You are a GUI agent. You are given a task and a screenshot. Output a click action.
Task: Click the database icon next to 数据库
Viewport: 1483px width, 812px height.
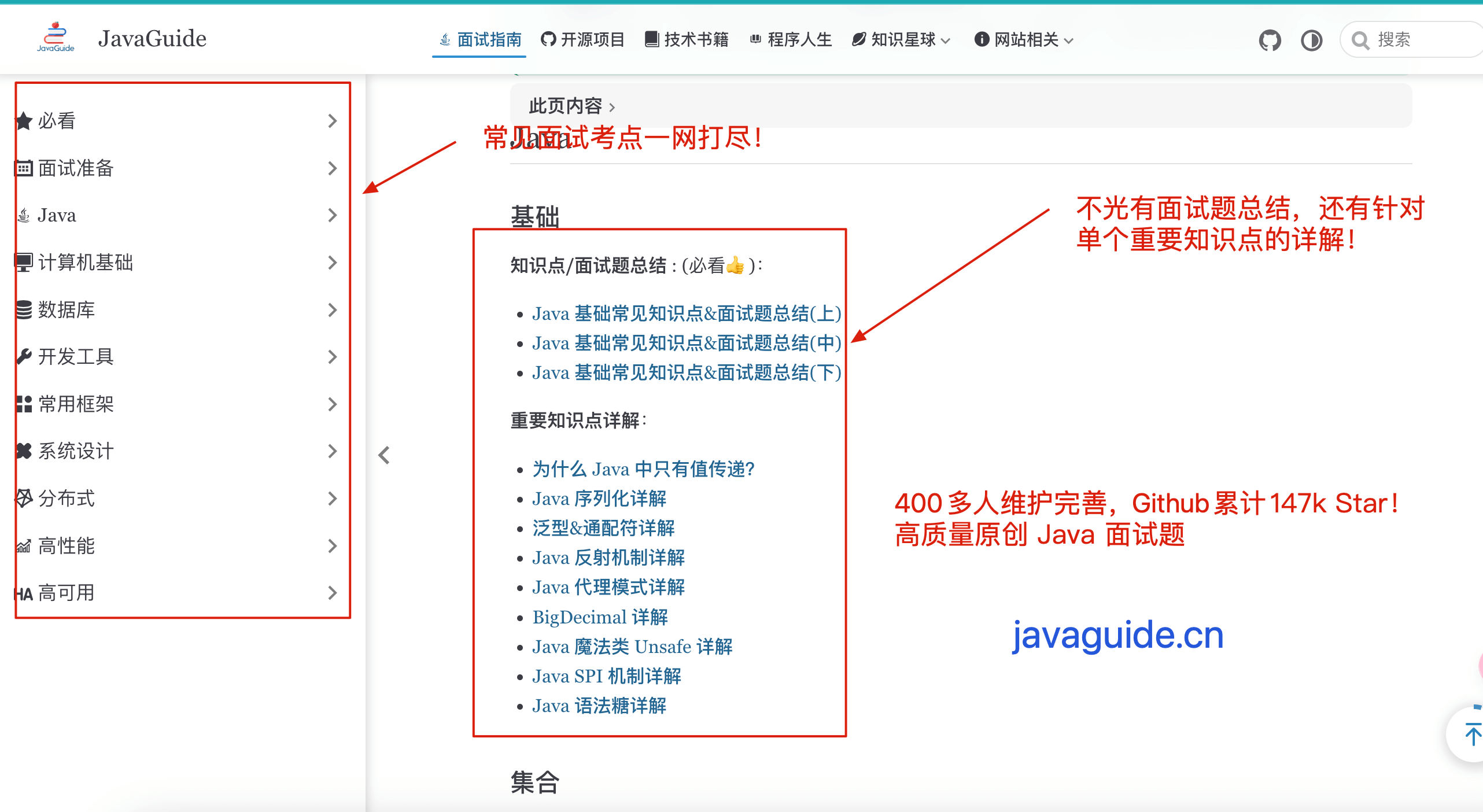coord(23,310)
